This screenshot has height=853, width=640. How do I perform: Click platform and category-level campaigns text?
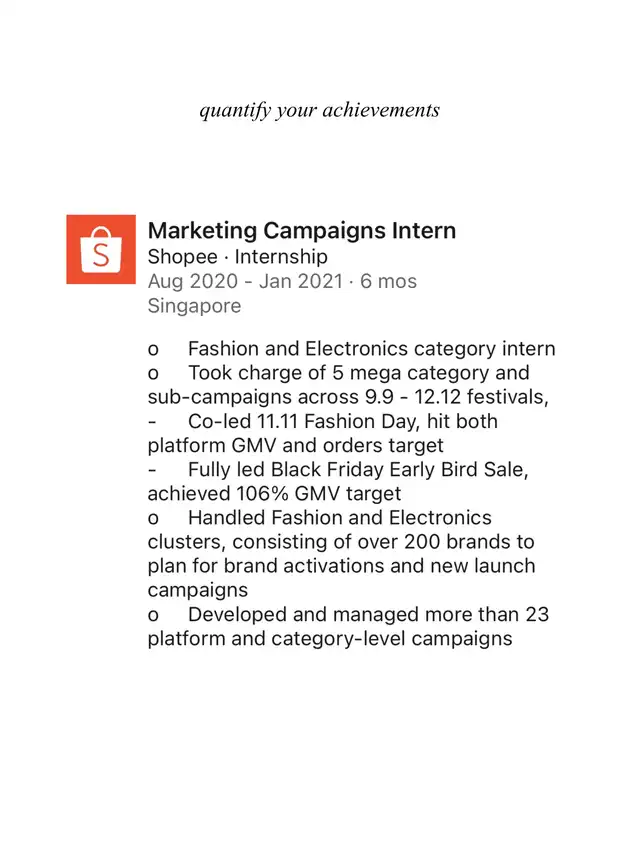point(330,639)
